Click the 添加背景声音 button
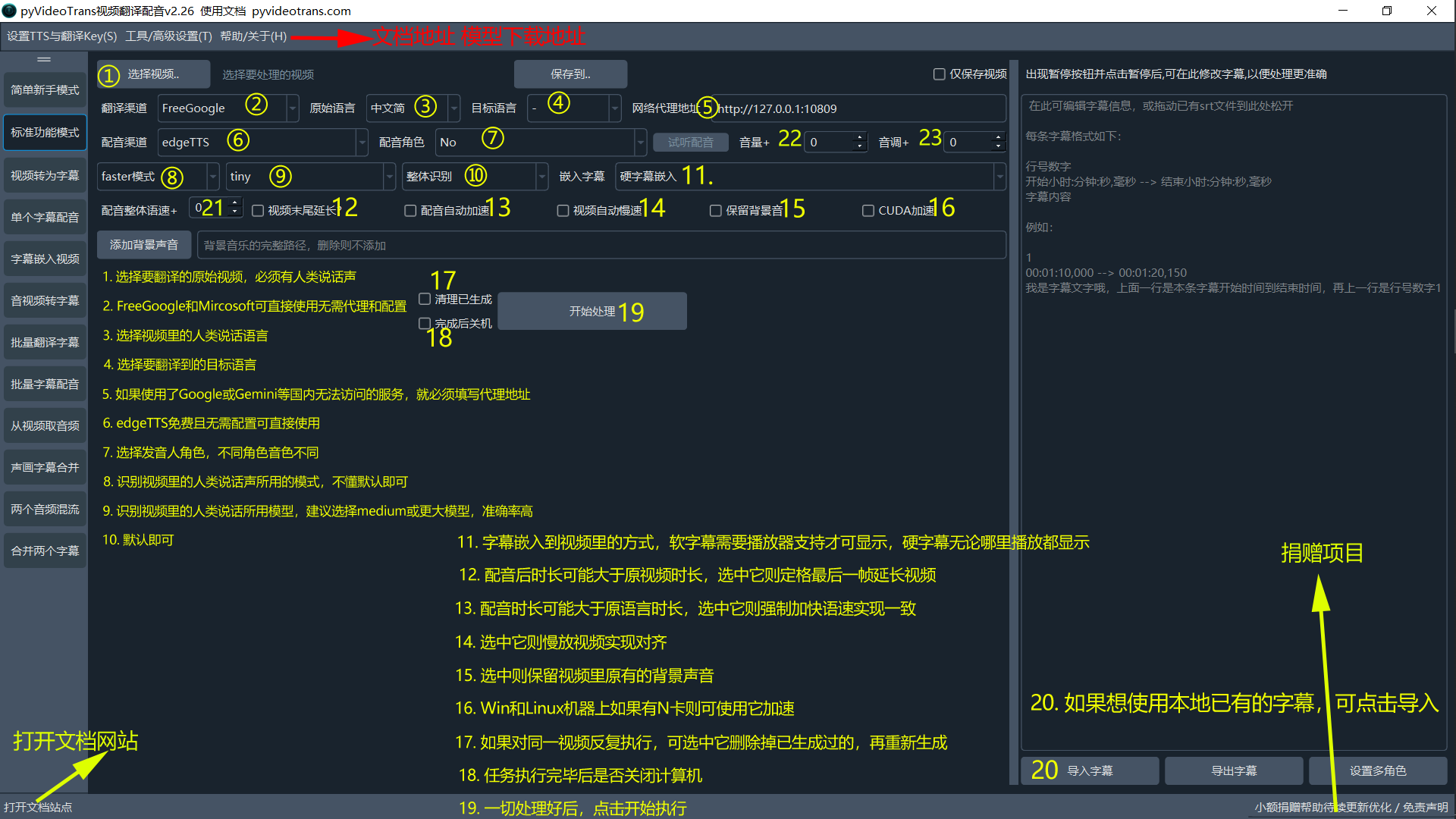The image size is (1456, 819). (x=144, y=245)
